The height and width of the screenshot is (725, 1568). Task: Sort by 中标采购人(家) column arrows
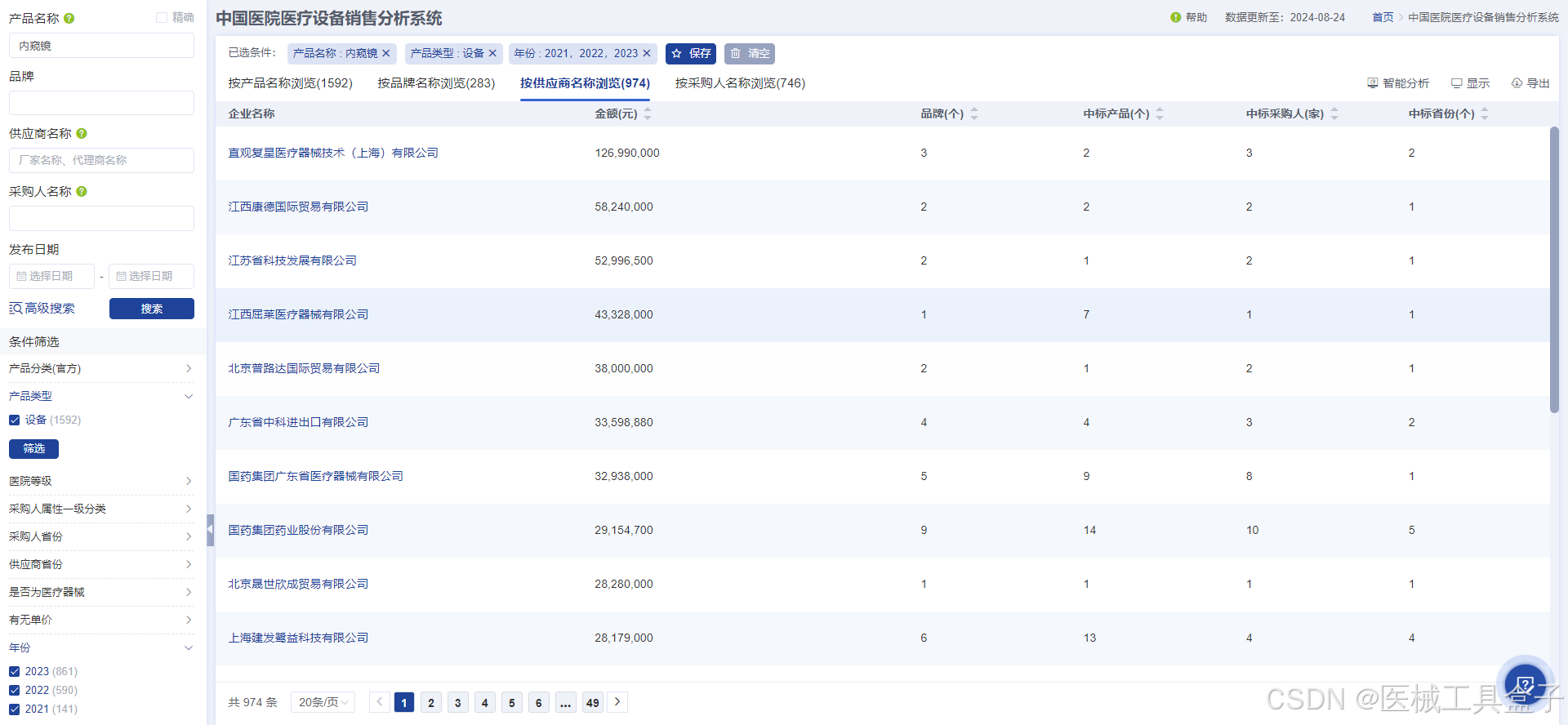1334,113
